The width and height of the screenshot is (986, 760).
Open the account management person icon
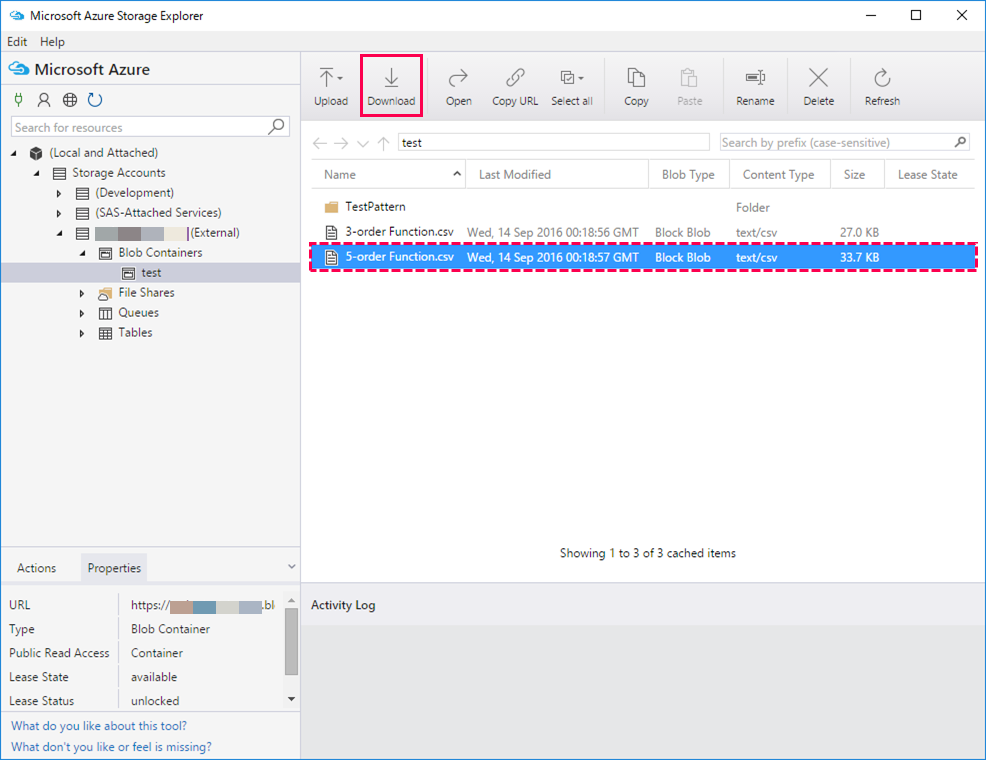(44, 99)
